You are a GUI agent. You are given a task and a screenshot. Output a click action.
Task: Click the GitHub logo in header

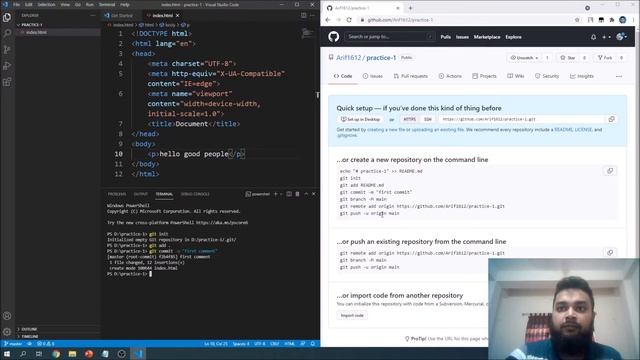point(333,37)
